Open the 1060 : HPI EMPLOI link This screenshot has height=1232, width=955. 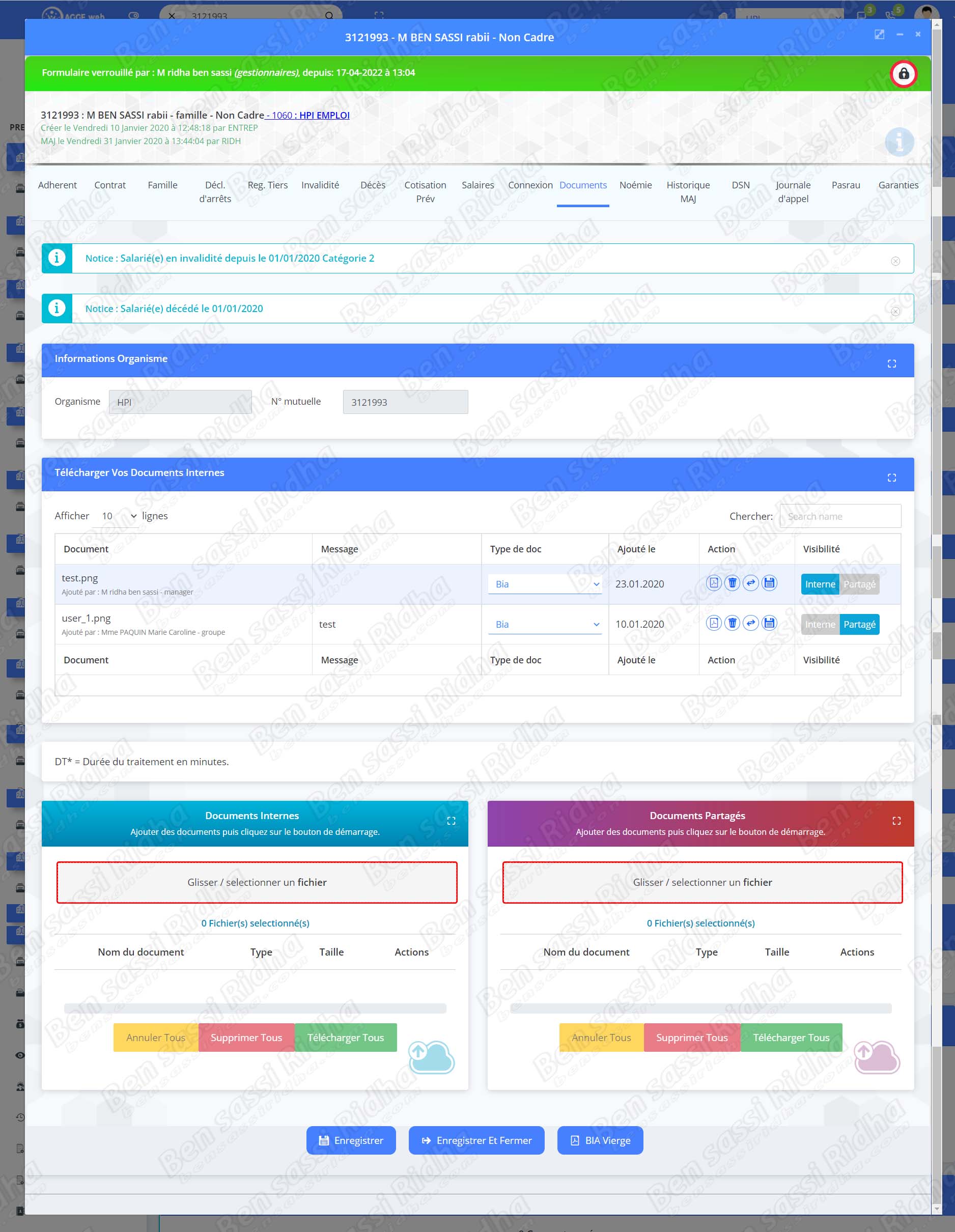tap(310, 115)
